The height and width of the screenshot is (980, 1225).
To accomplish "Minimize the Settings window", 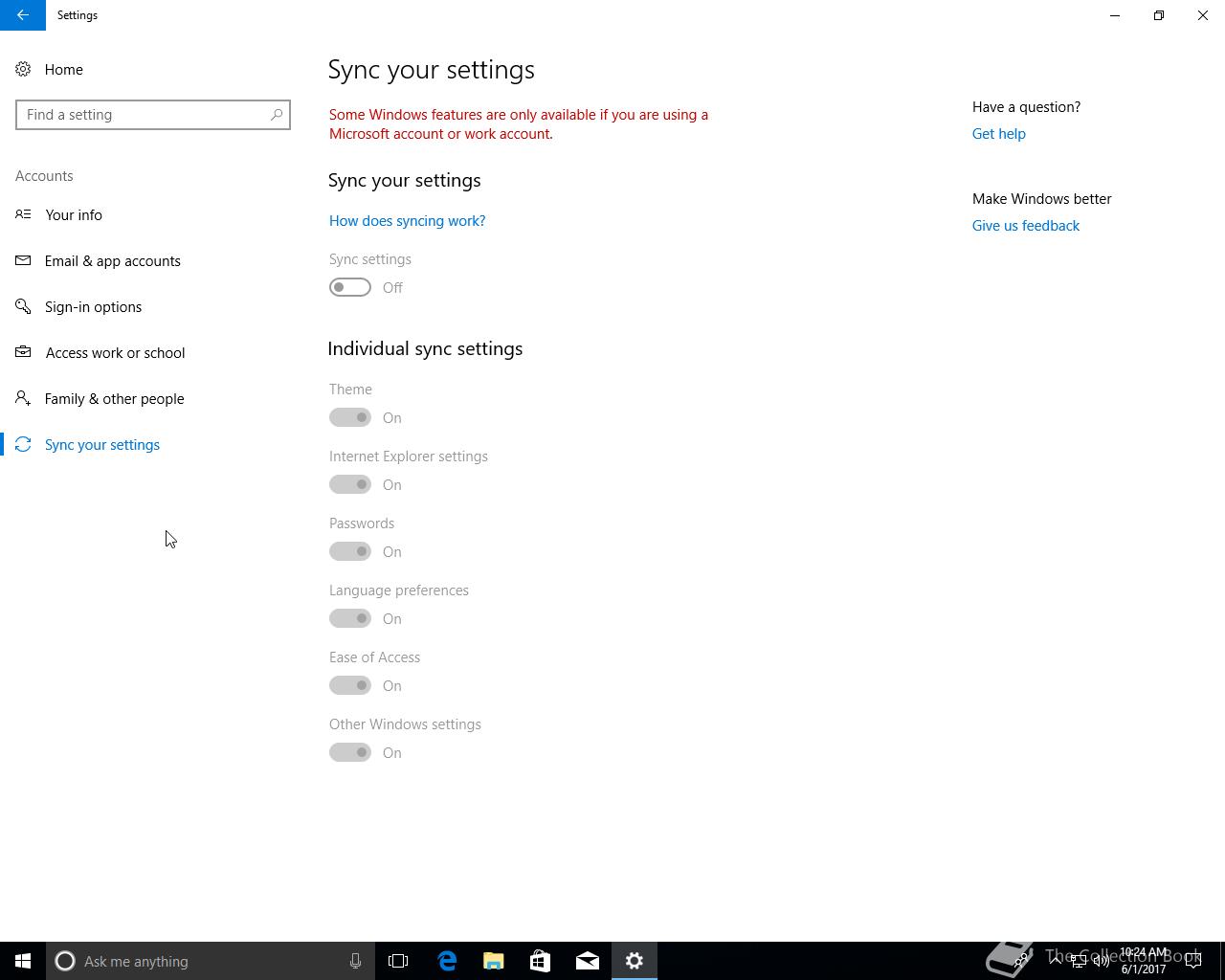I will coord(1115,15).
